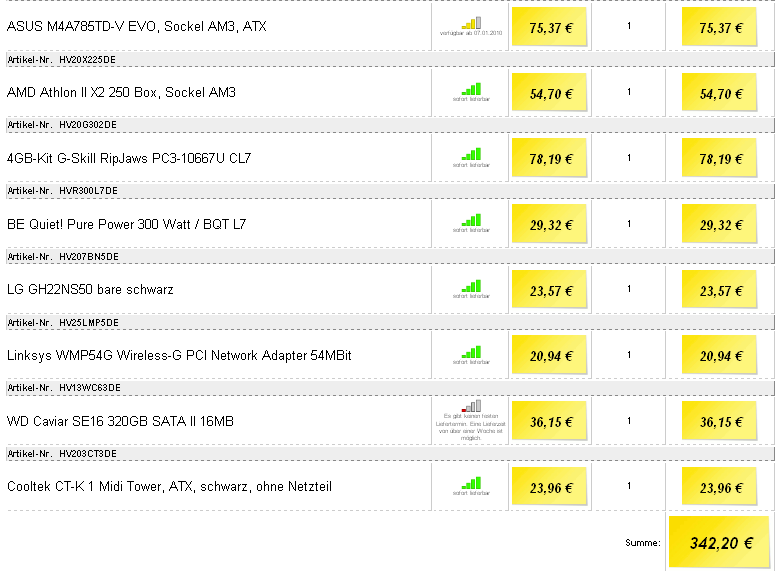Click LG GH22NS50 availability bars icon

point(471,286)
